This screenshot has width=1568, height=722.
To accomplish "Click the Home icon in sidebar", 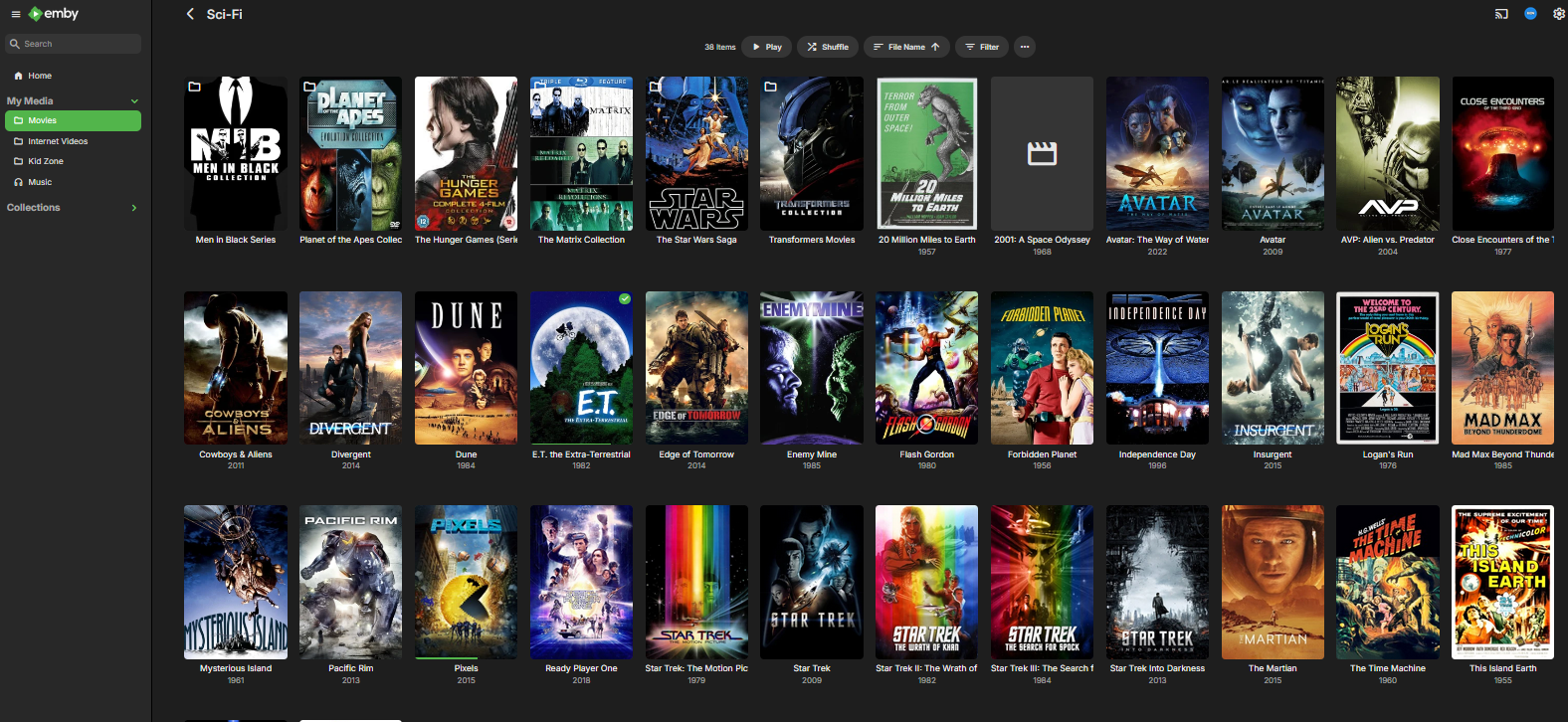I will (18, 76).
